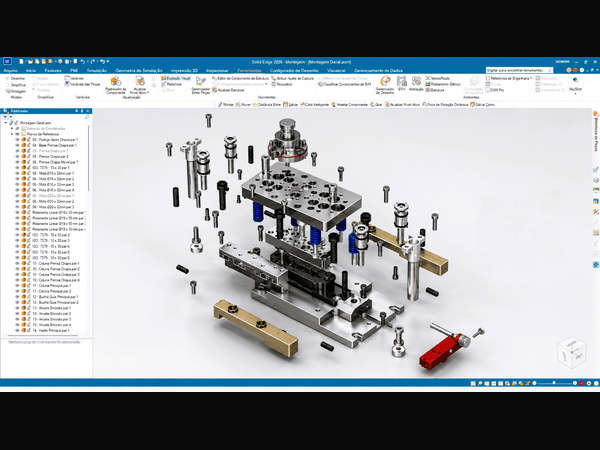
Task: Click the view orientation cube
Action: (572, 353)
